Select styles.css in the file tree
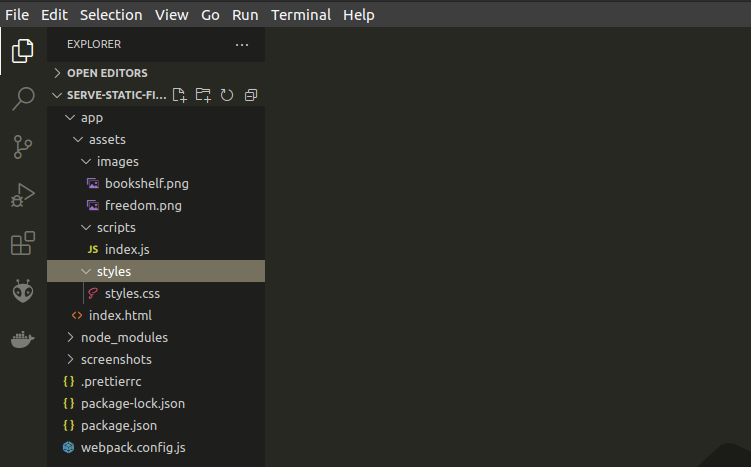This screenshot has height=467, width=751. tap(132, 293)
